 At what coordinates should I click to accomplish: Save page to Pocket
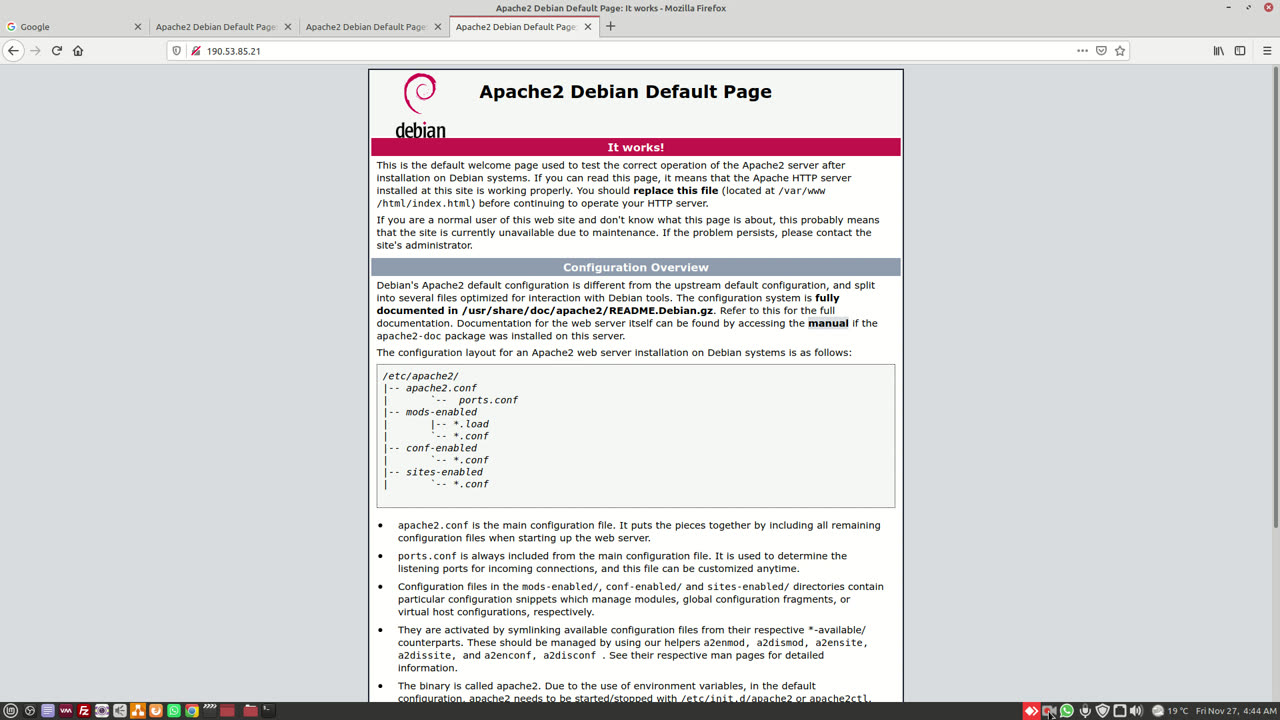coord(1101,51)
